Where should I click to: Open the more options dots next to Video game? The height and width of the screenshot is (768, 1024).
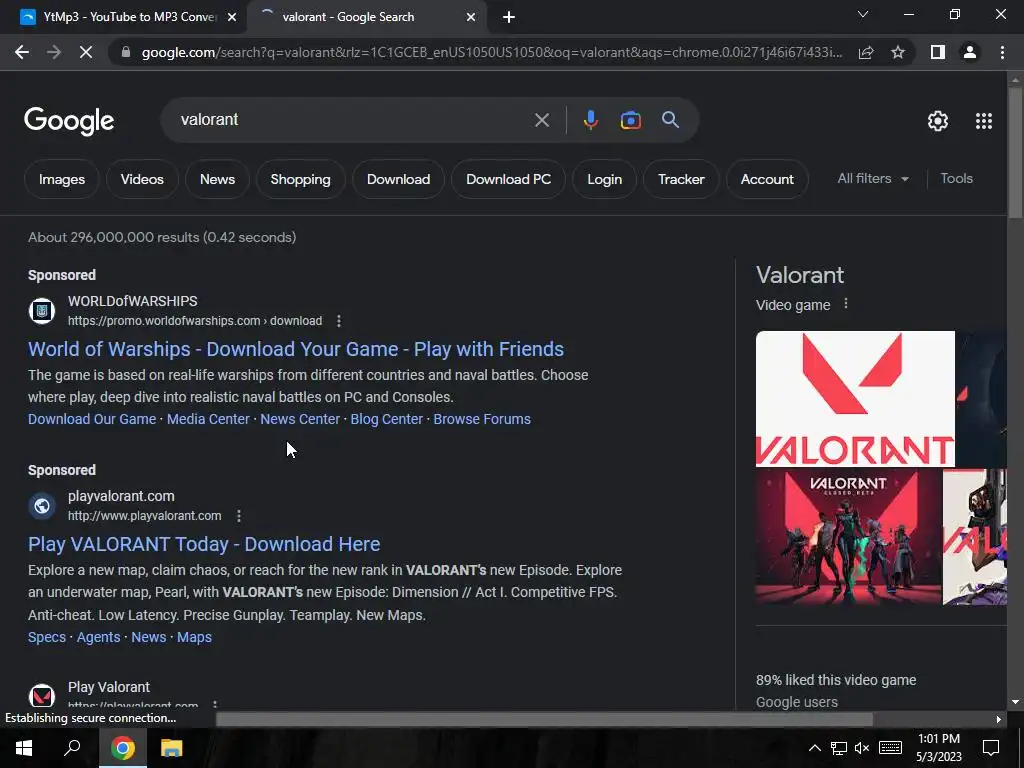[846, 304]
